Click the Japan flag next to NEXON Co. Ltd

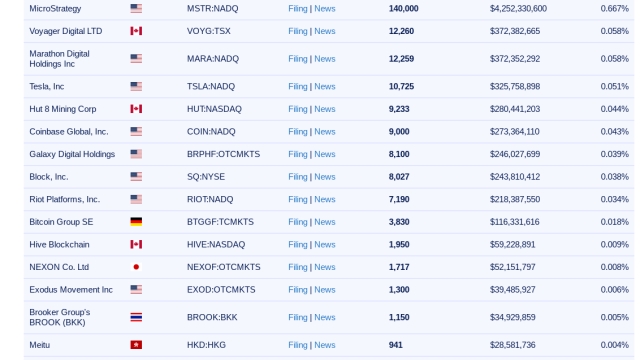pyautogui.click(x=136, y=267)
